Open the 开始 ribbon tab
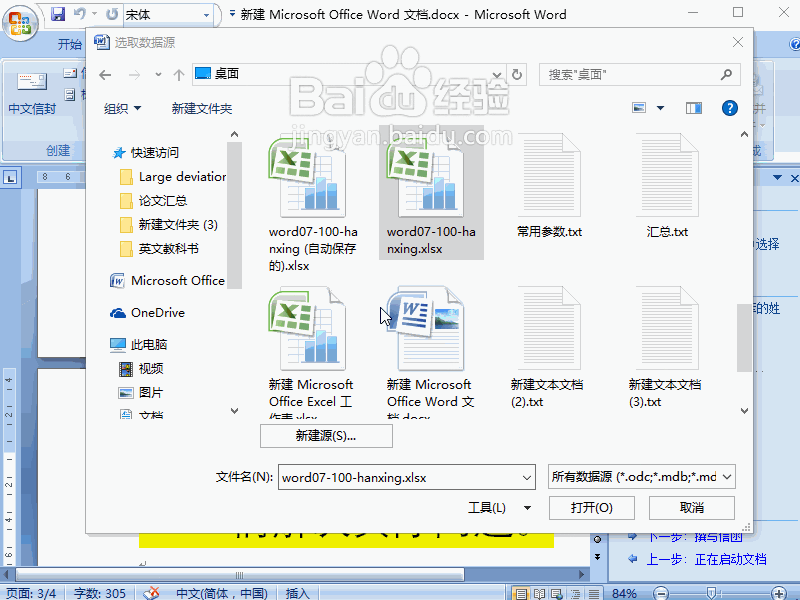 click(x=69, y=44)
